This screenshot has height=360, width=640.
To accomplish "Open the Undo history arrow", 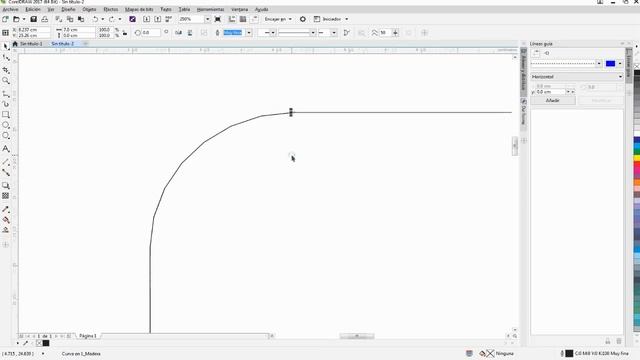I will click(102, 19).
